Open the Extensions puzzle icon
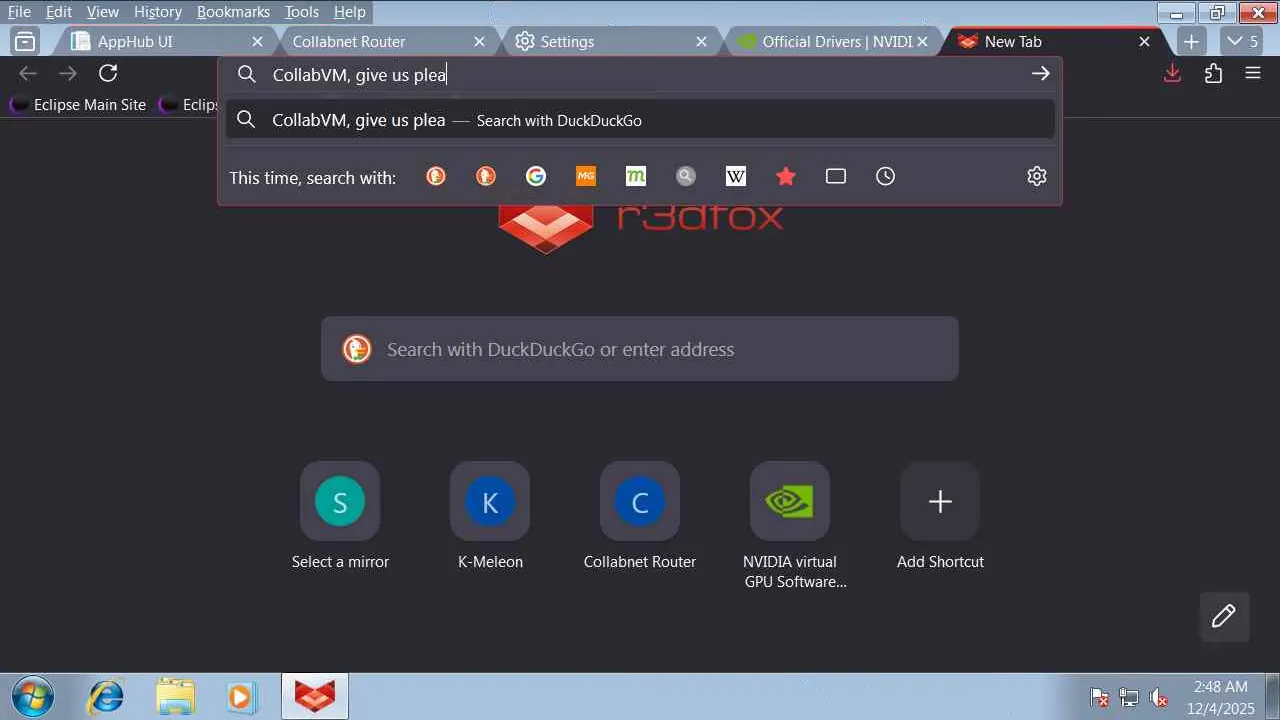This screenshot has width=1280, height=720. point(1213,73)
